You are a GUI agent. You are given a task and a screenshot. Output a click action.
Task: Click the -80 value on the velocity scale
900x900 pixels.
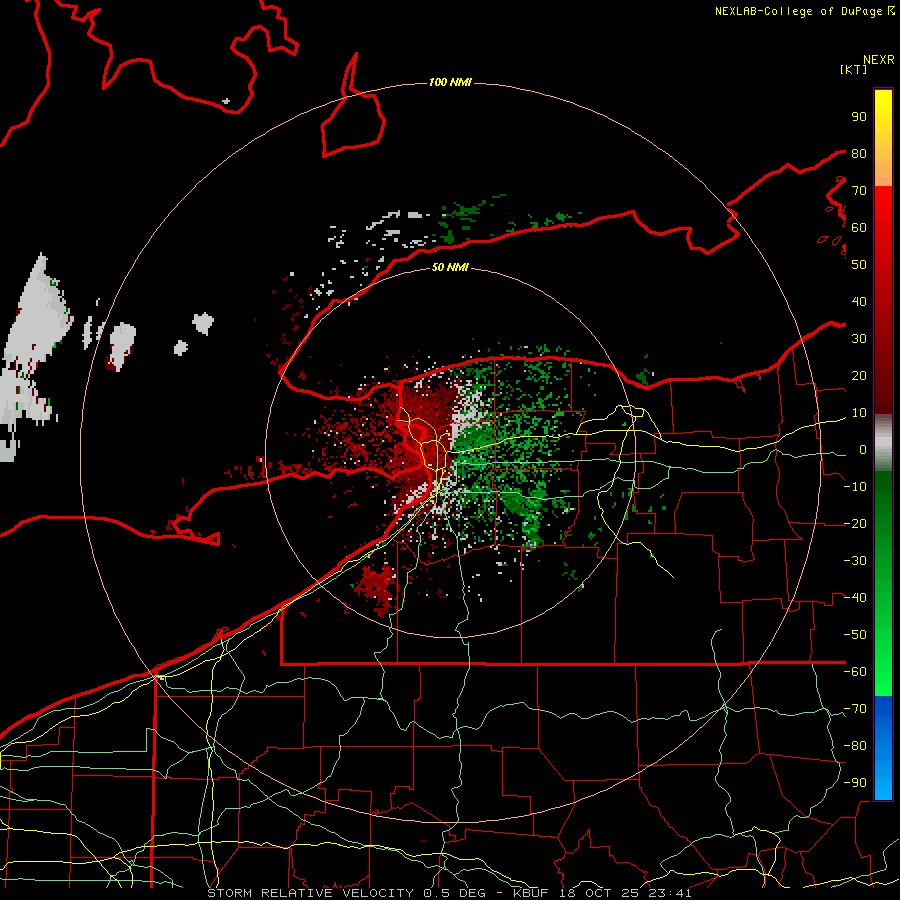pyautogui.click(x=855, y=746)
